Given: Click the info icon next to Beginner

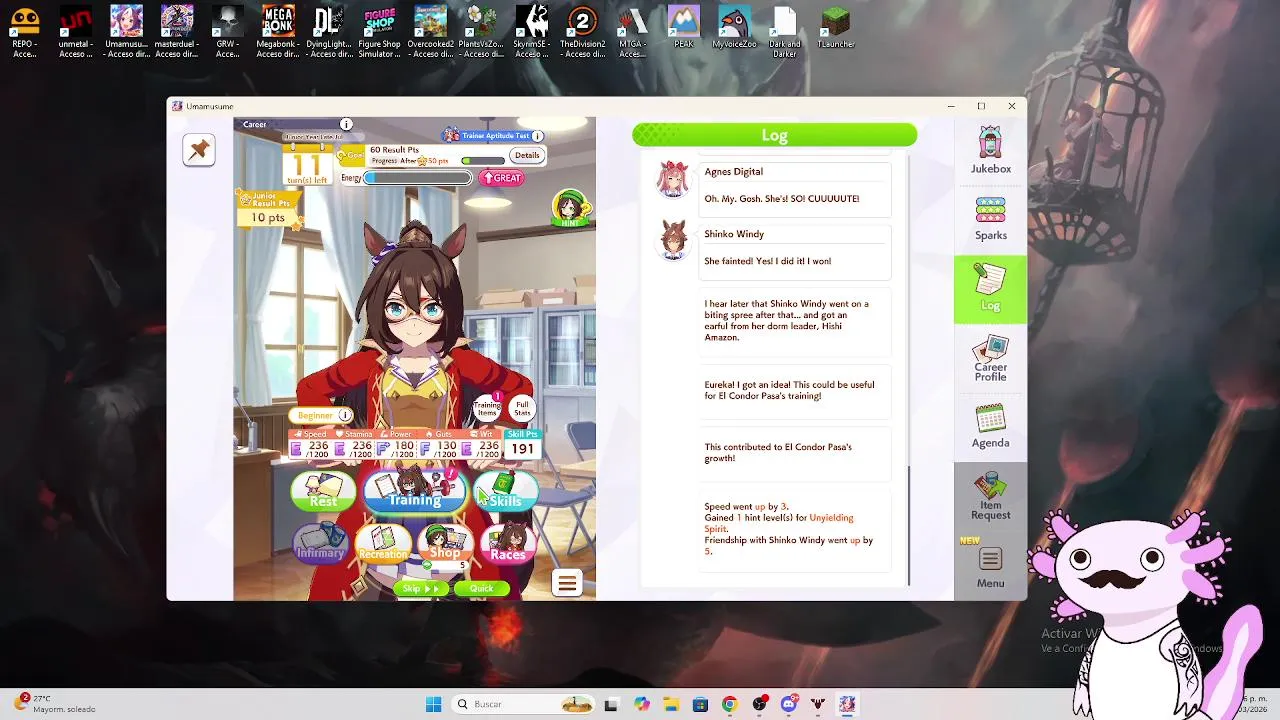Looking at the screenshot, I should click(345, 415).
